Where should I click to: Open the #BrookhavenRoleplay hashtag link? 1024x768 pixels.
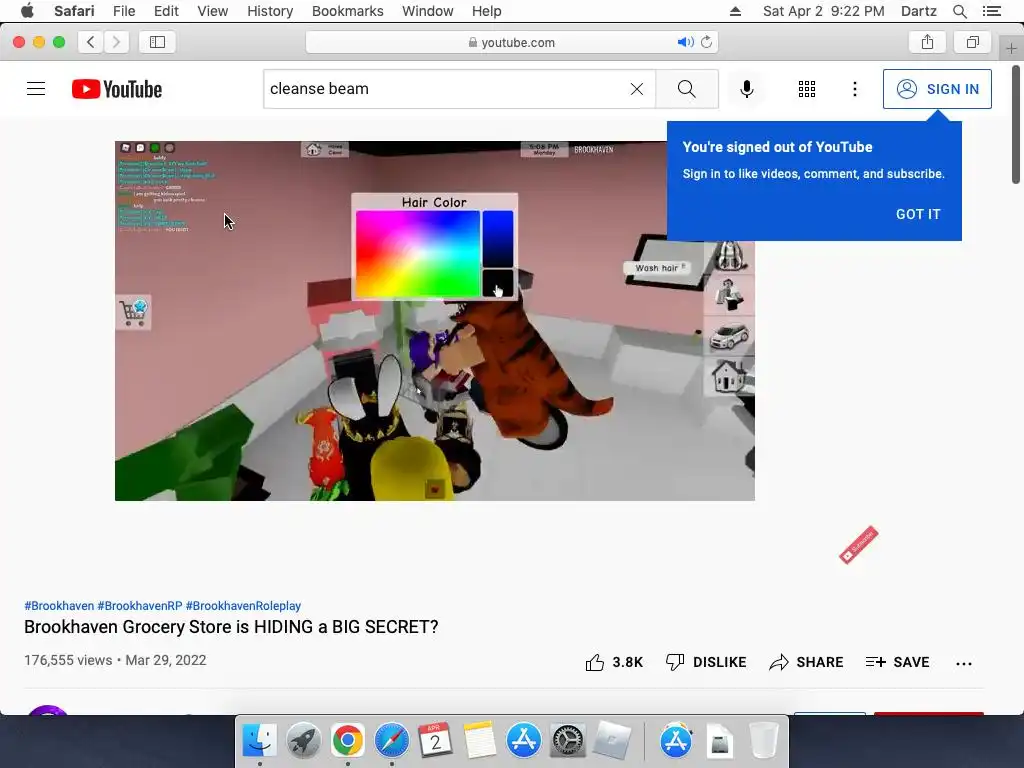[243, 606]
